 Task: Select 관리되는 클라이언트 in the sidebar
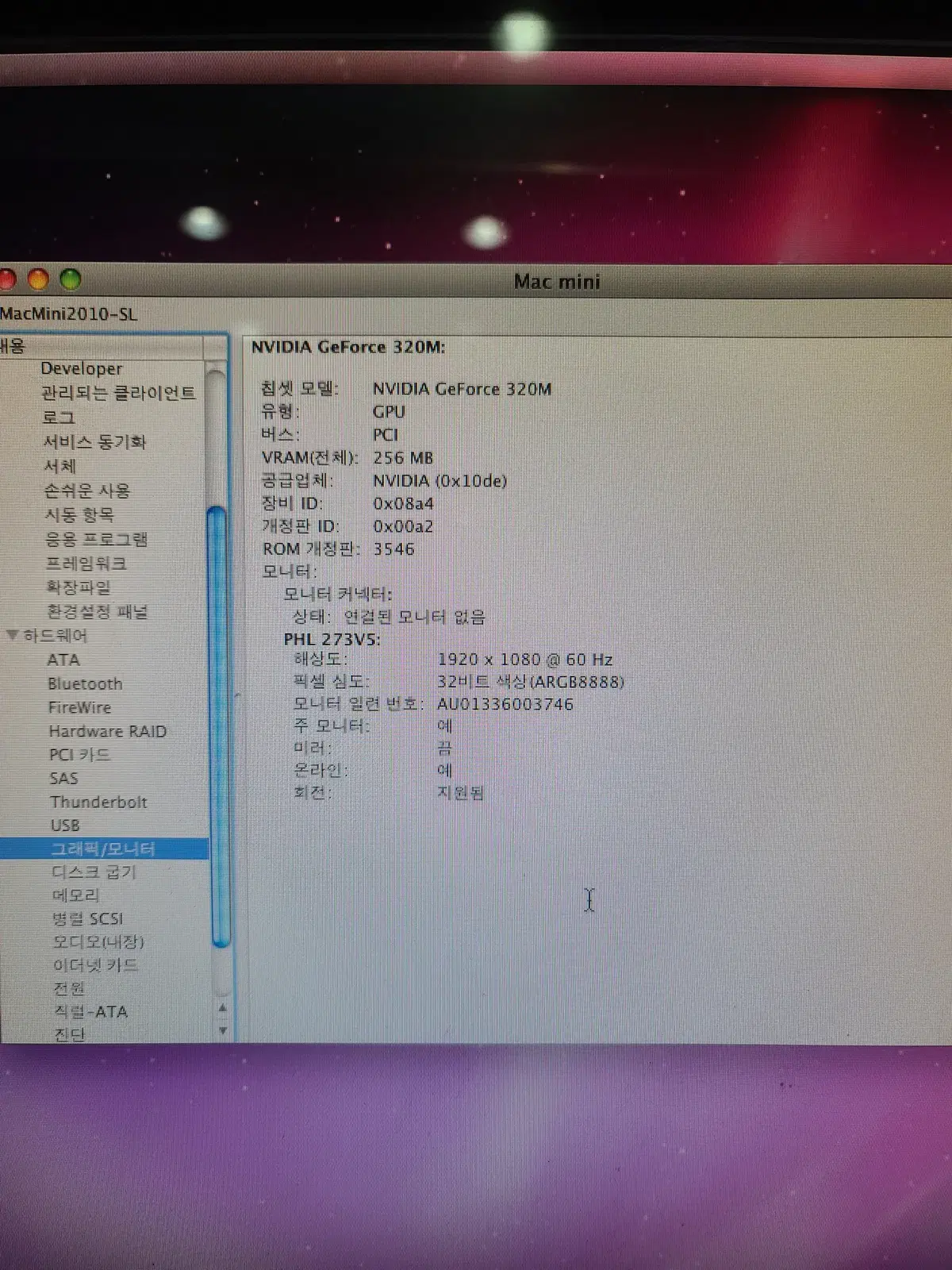118,393
